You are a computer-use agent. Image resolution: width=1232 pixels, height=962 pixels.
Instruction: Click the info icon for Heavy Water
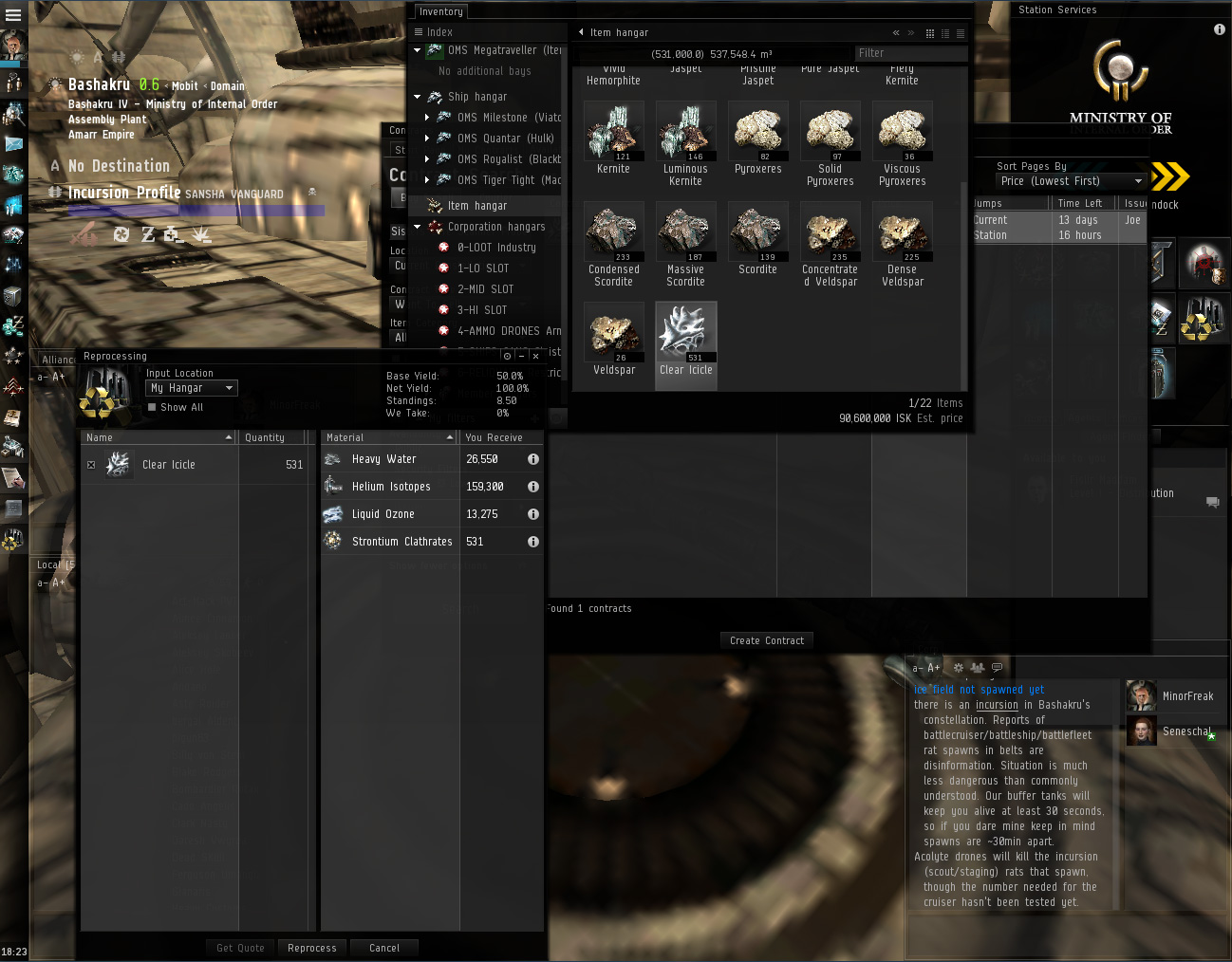[533, 459]
